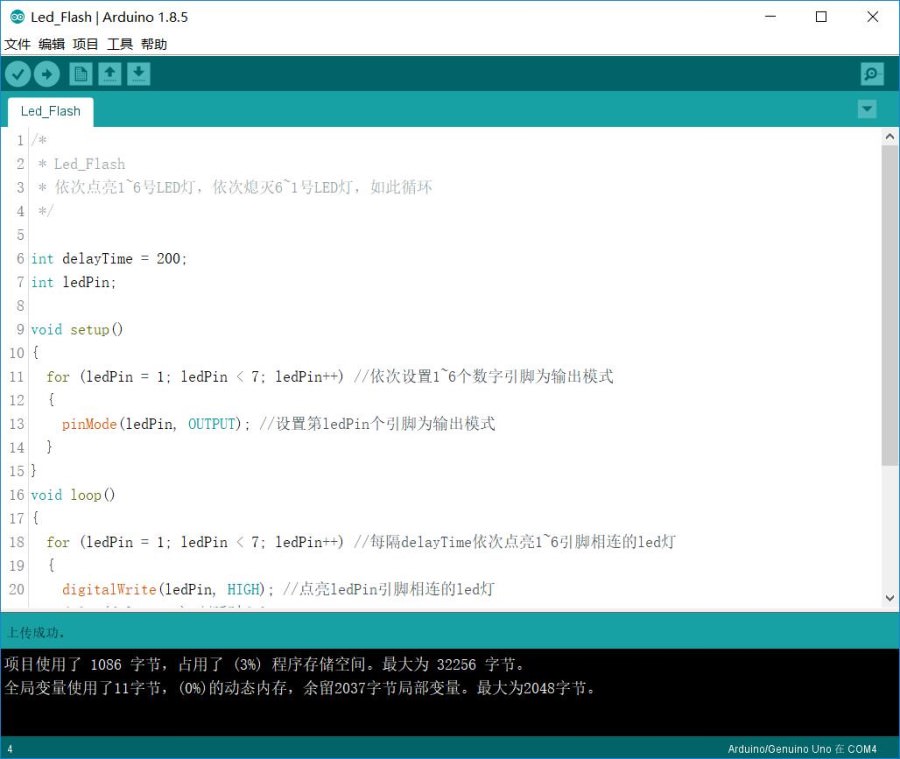This screenshot has height=759, width=900.
Task: Open the 工具 menu
Action: pyautogui.click(x=119, y=44)
